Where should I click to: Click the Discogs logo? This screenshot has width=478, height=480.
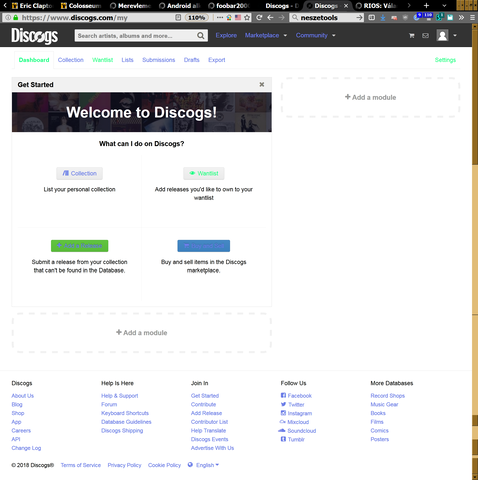[35, 36]
